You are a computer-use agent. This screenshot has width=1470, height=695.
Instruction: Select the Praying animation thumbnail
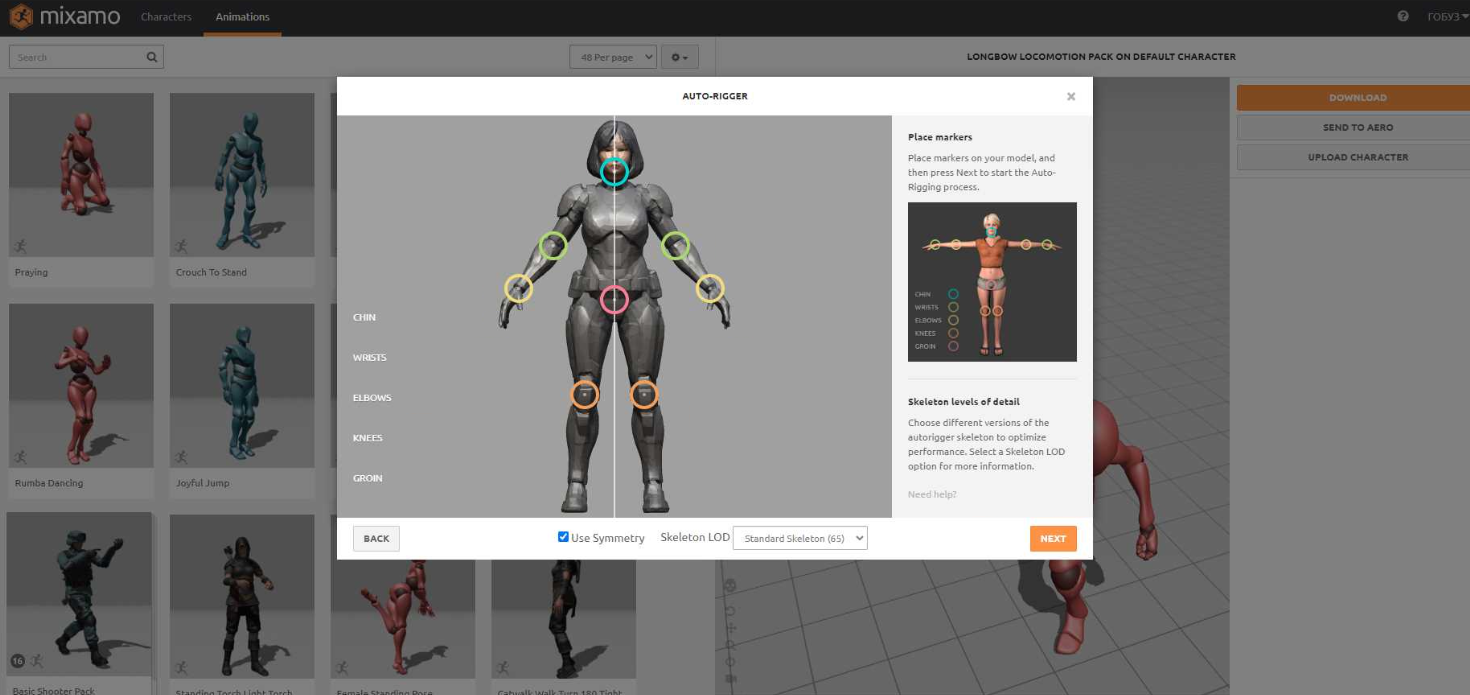point(81,175)
